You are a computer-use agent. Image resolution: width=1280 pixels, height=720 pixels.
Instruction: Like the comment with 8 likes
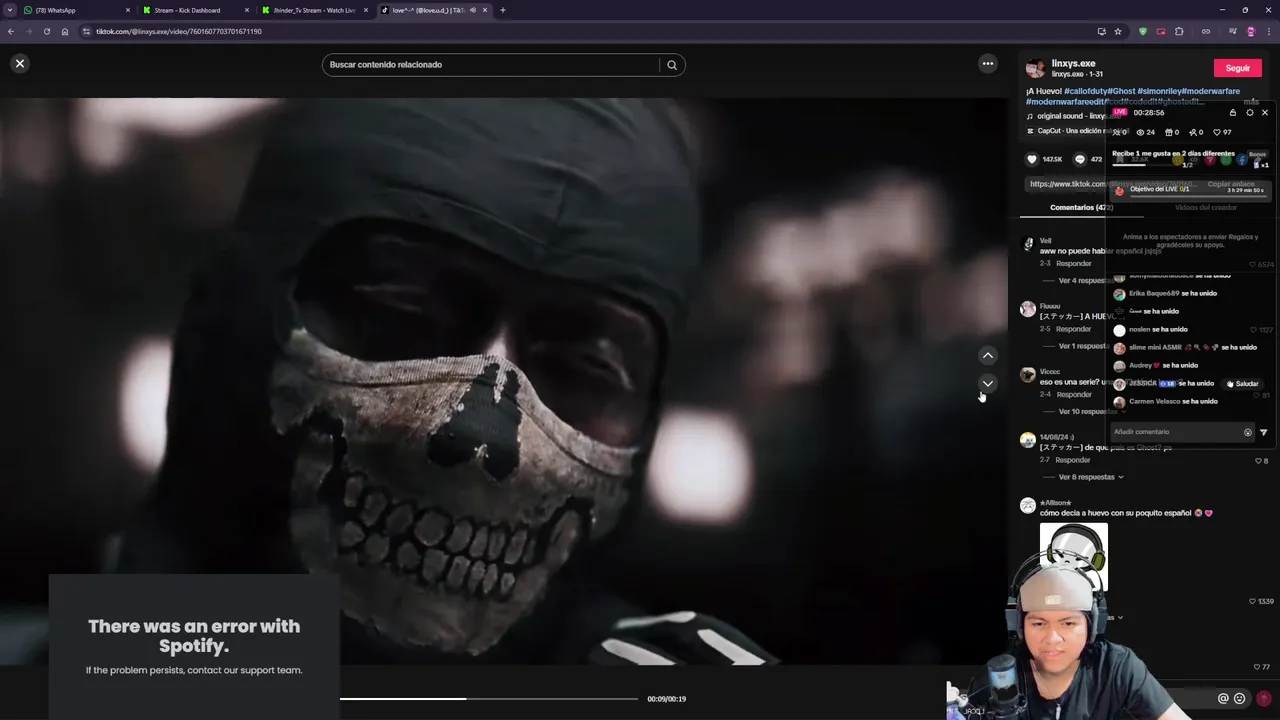pyautogui.click(x=1258, y=461)
